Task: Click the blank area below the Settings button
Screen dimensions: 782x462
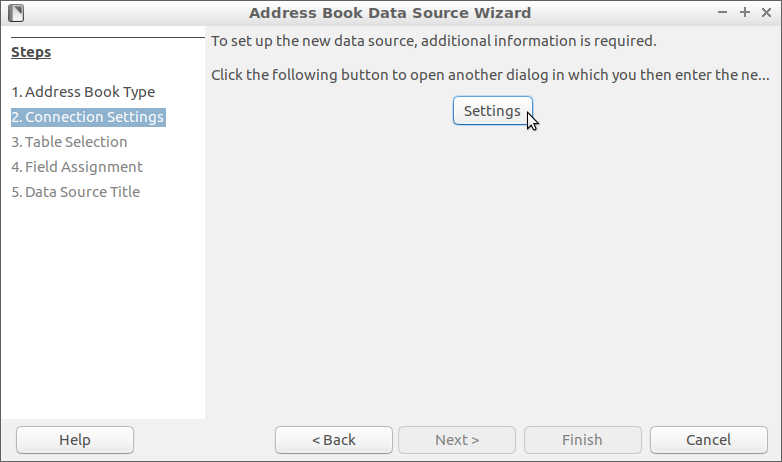Action: click(x=492, y=260)
